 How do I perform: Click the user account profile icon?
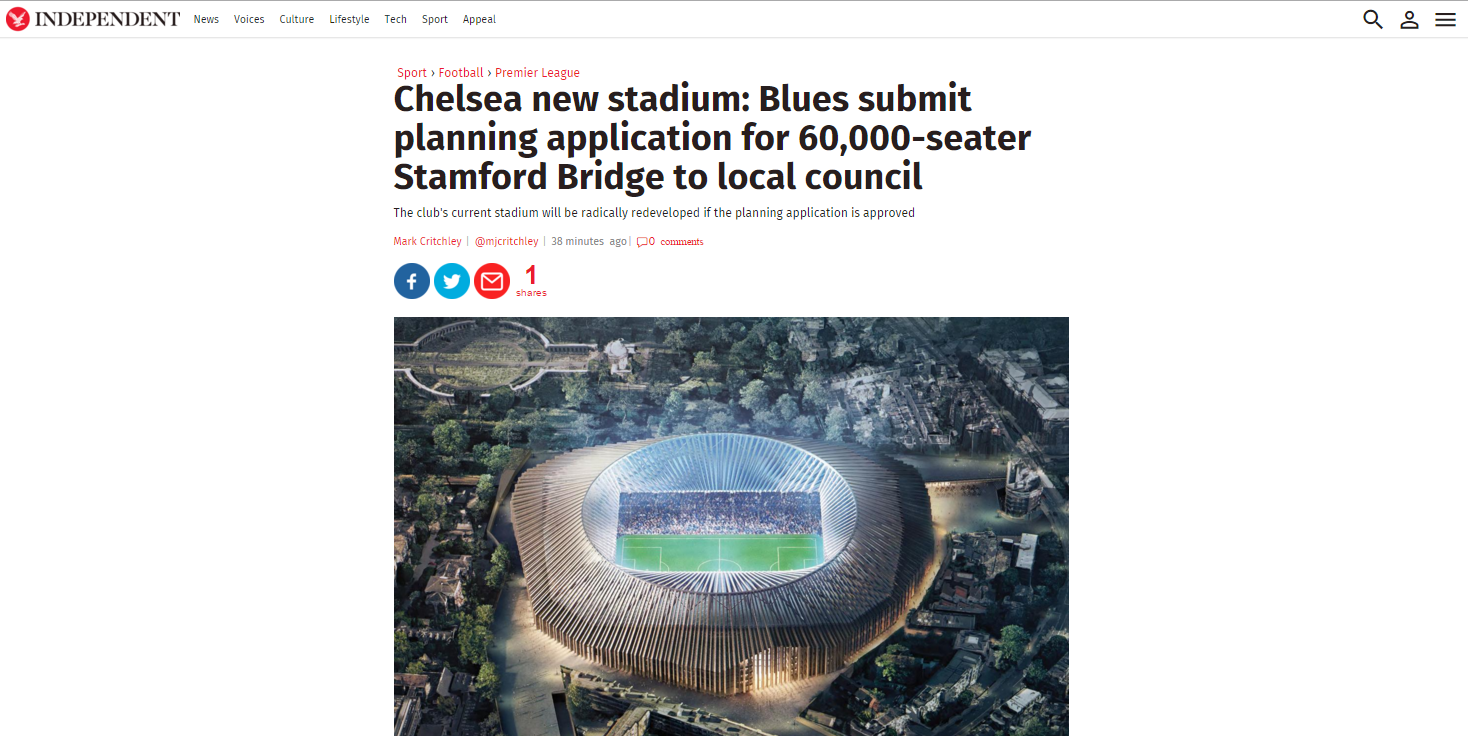(1409, 19)
